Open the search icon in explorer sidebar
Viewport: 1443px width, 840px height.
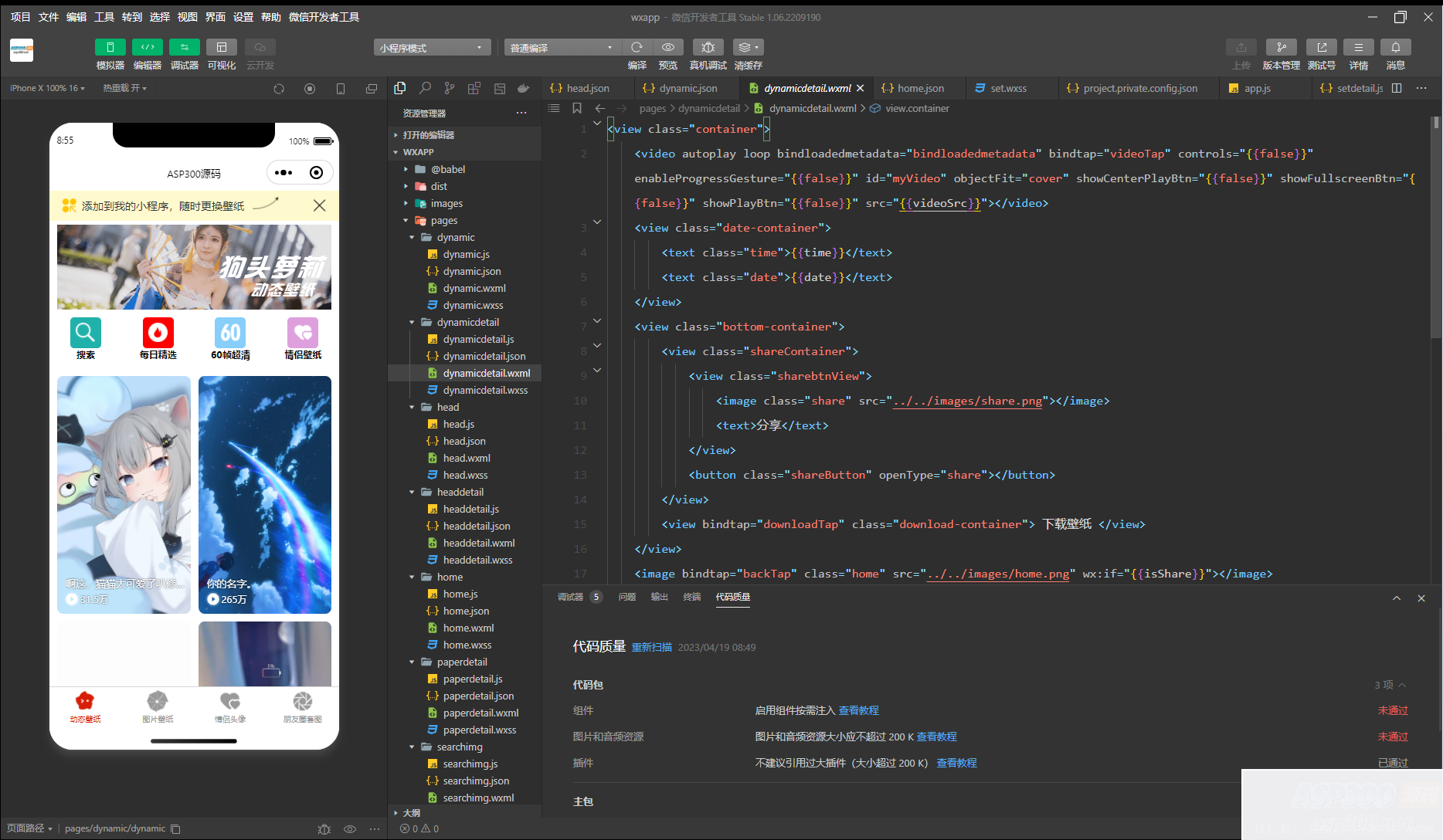click(x=425, y=89)
